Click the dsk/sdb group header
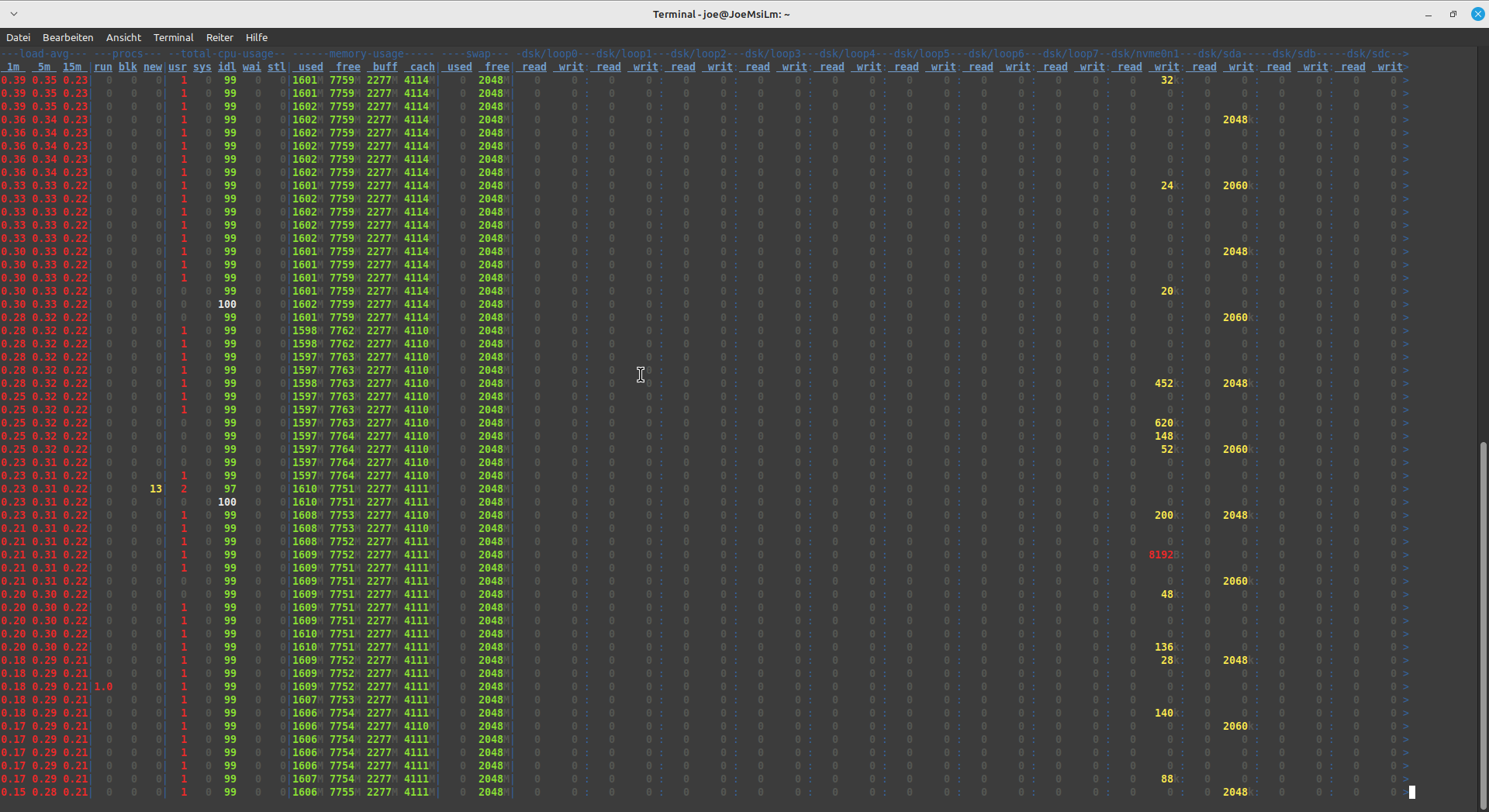This screenshot has height=812, width=1489. (1294, 54)
